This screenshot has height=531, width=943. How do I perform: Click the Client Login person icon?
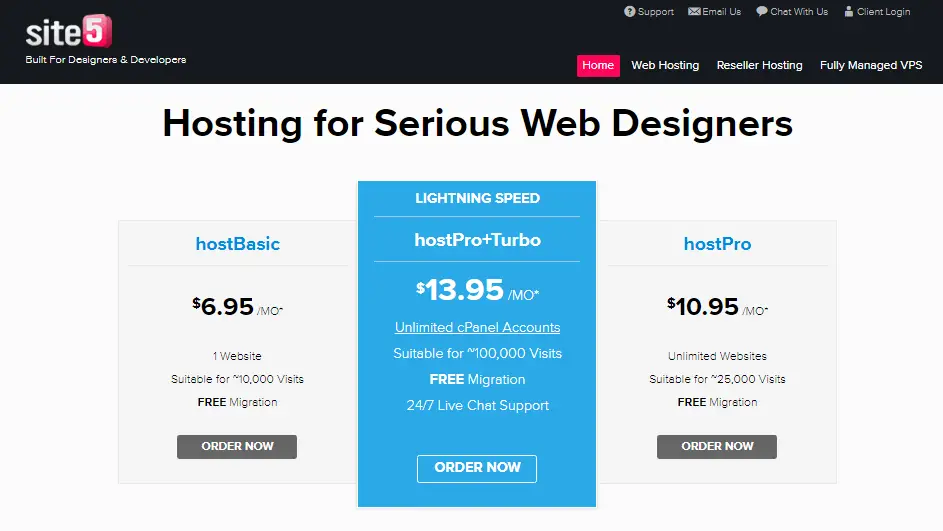(849, 11)
